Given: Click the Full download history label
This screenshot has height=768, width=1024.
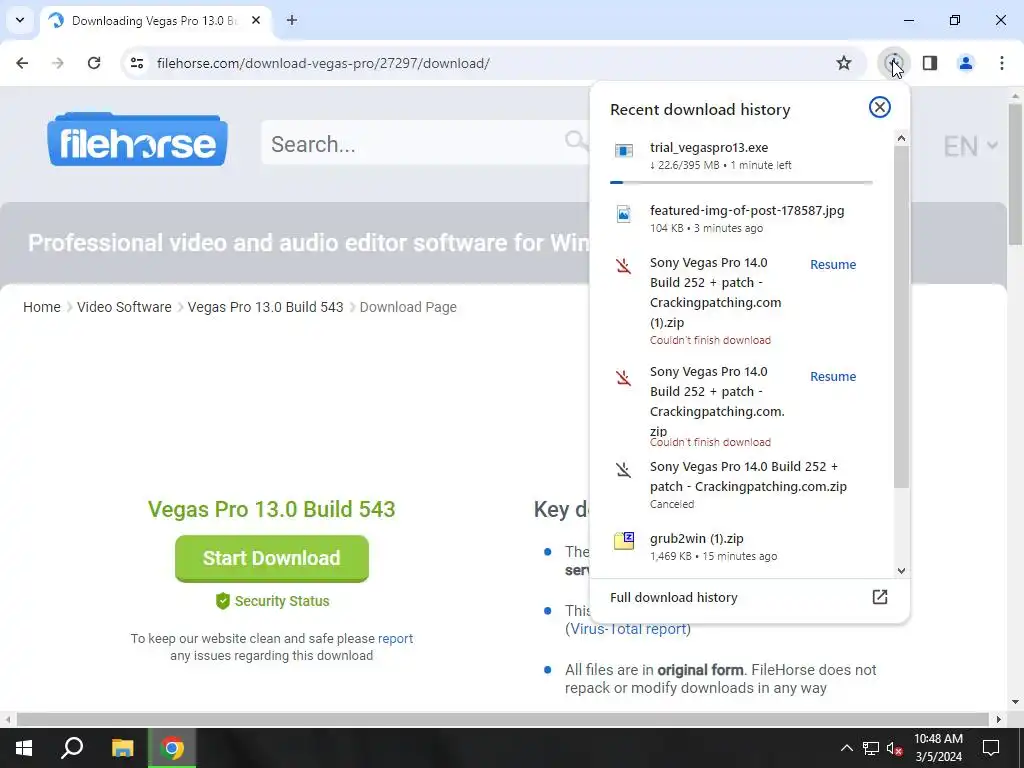Looking at the screenshot, I should click(673, 598).
